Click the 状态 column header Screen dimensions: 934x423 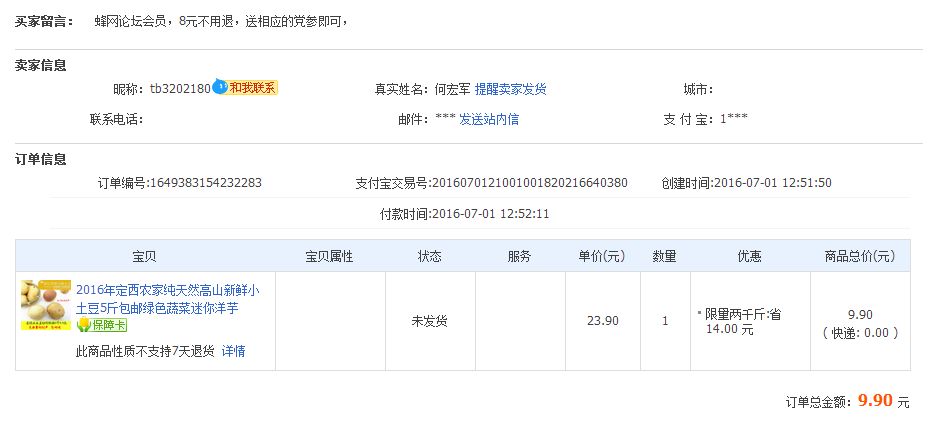click(x=429, y=256)
